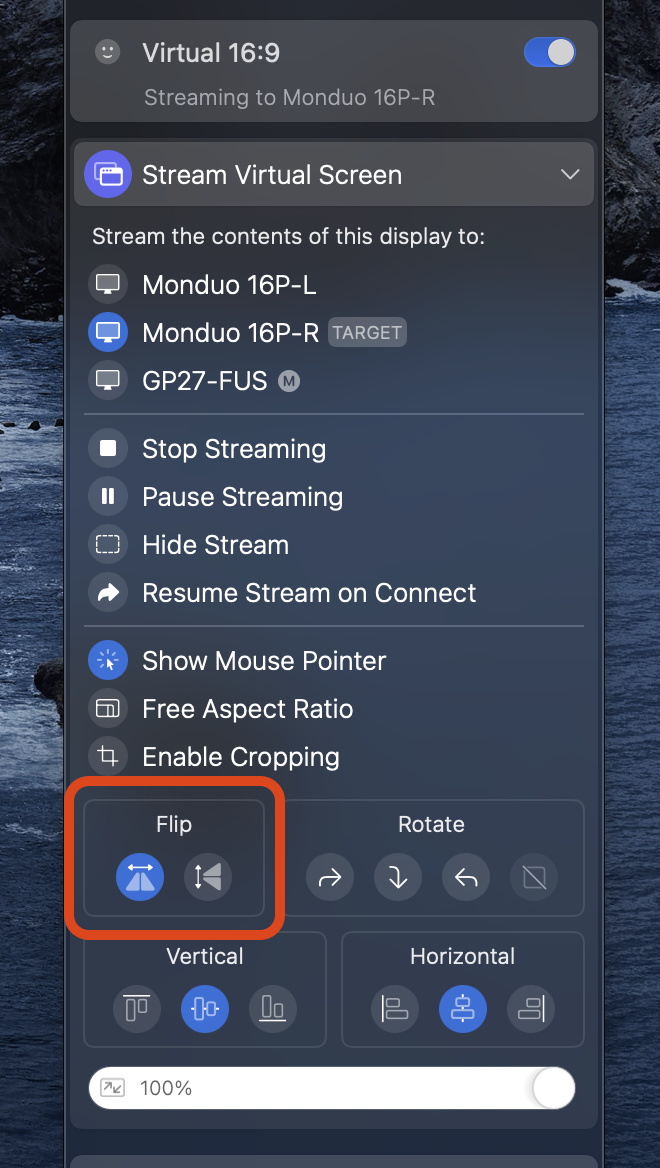Click the no-rotation reset icon
Screen dimensions: 660x1168
click(x=534, y=877)
